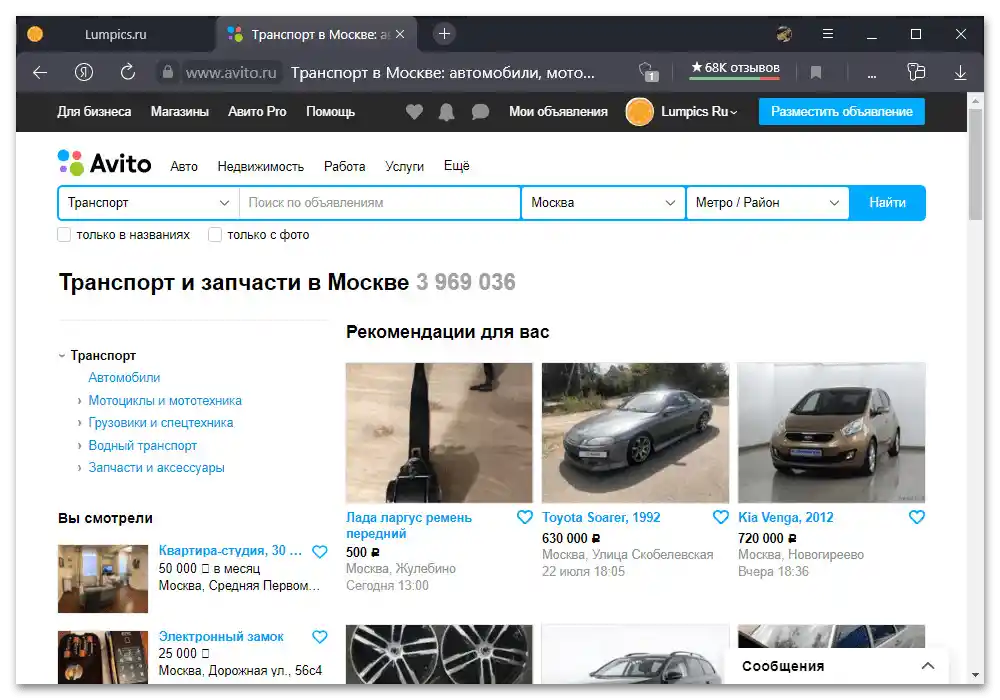
Task: Bookmark this page with the bookmark icon
Action: (816, 73)
